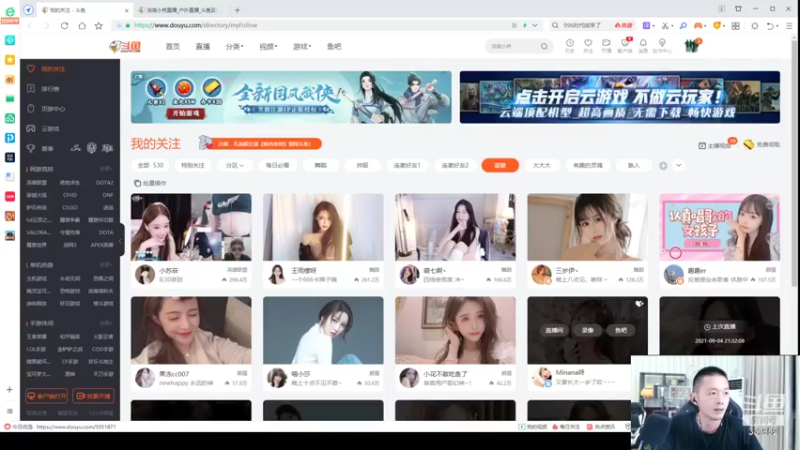Image resolution: width=800 pixels, height=450 pixels.
Task: Click the 免费领取 ticket link
Action: pos(762,145)
